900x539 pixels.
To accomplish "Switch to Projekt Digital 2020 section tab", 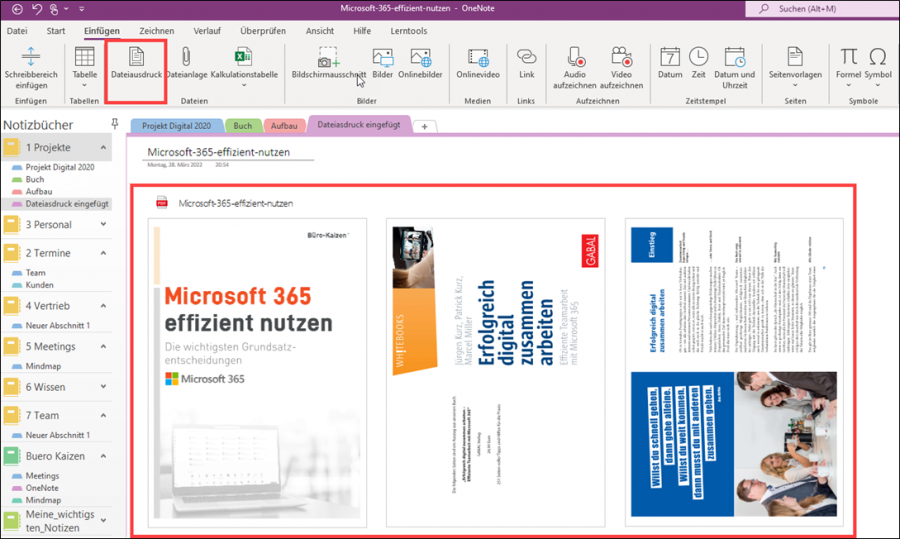I will 176,126.
